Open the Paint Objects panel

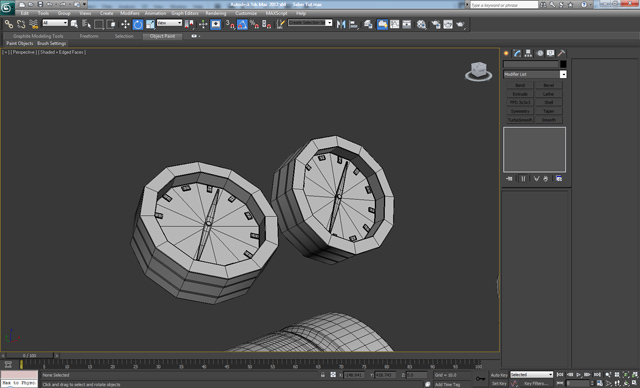[x=20, y=43]
